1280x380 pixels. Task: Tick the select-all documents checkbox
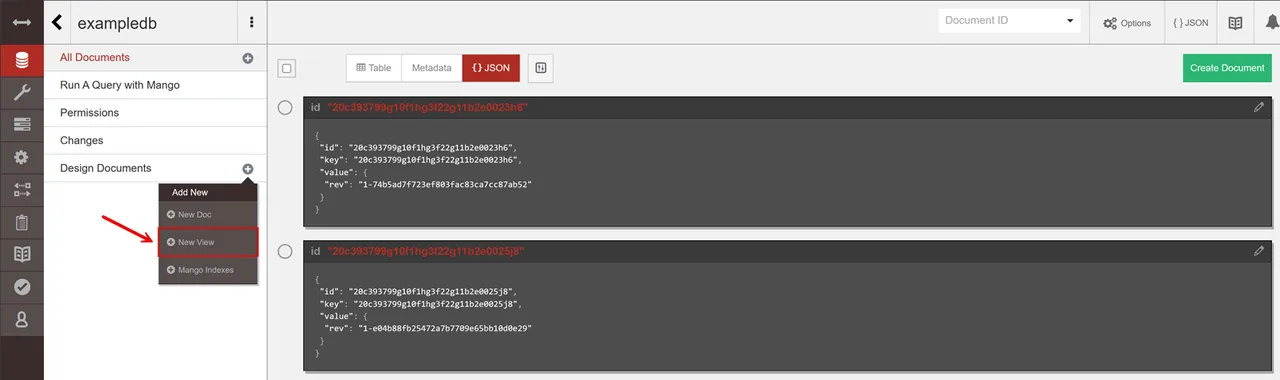pyautogui.click(x=287, y=68)
